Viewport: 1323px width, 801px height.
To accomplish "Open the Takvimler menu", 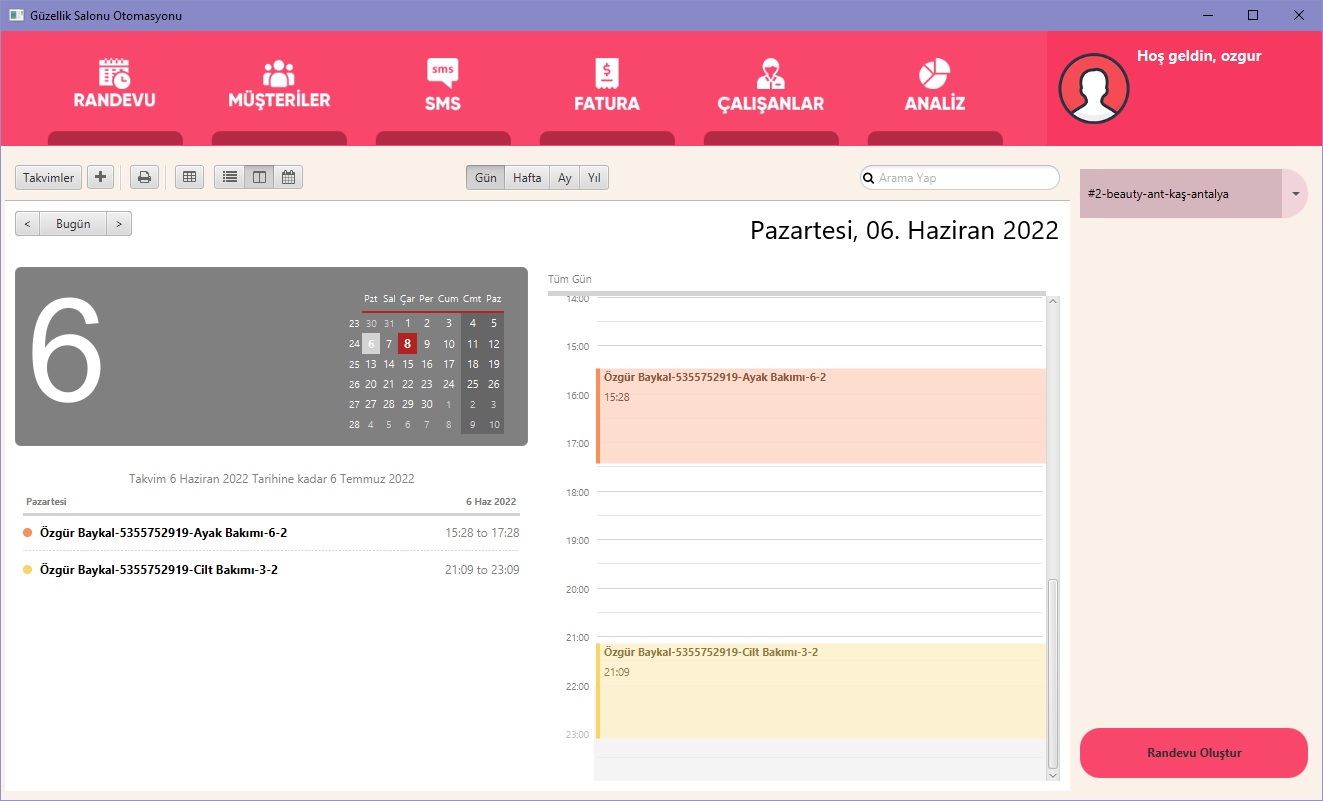I will pos(48,177).
